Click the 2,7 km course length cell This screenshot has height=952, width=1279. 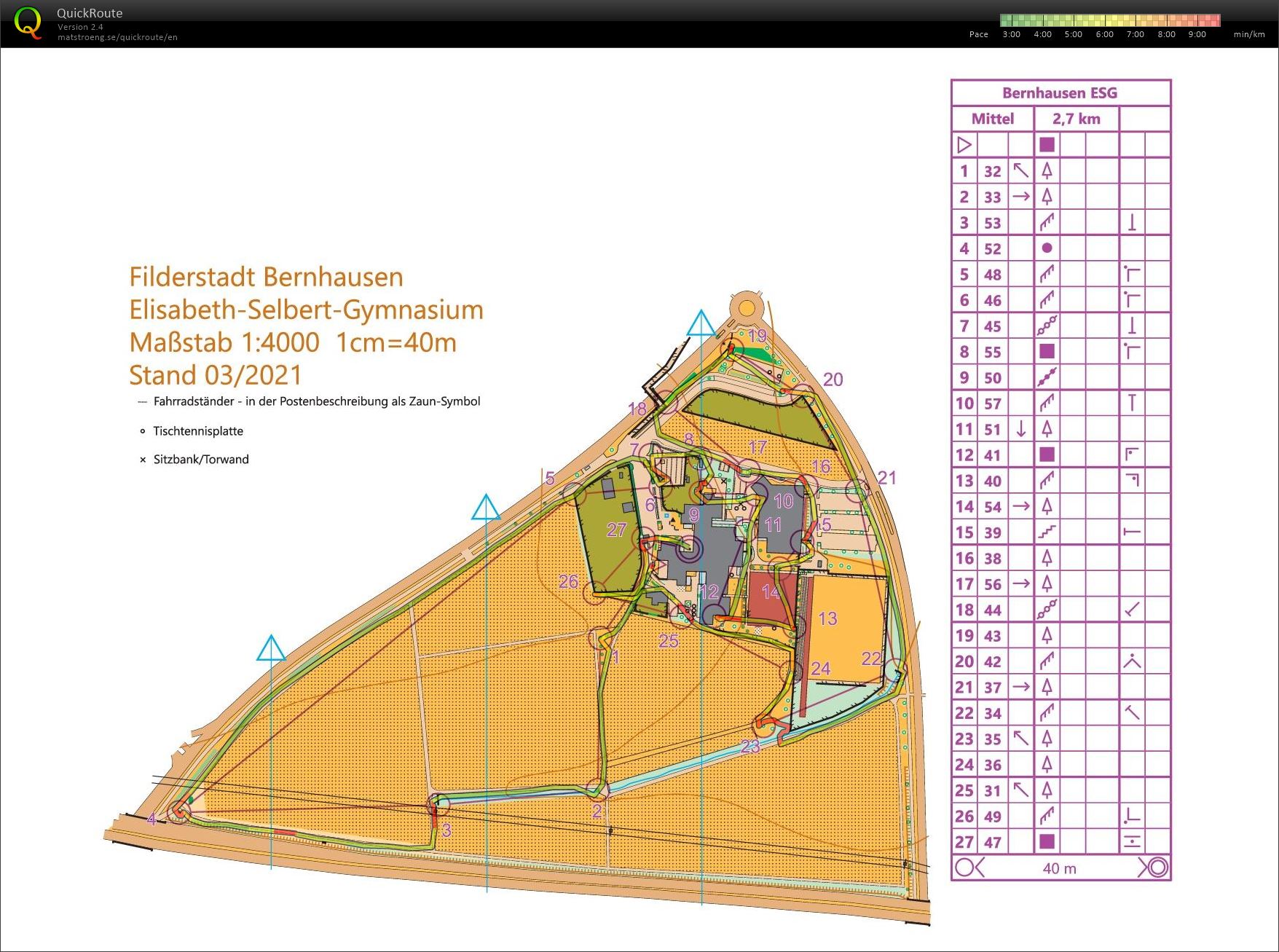1076,119
